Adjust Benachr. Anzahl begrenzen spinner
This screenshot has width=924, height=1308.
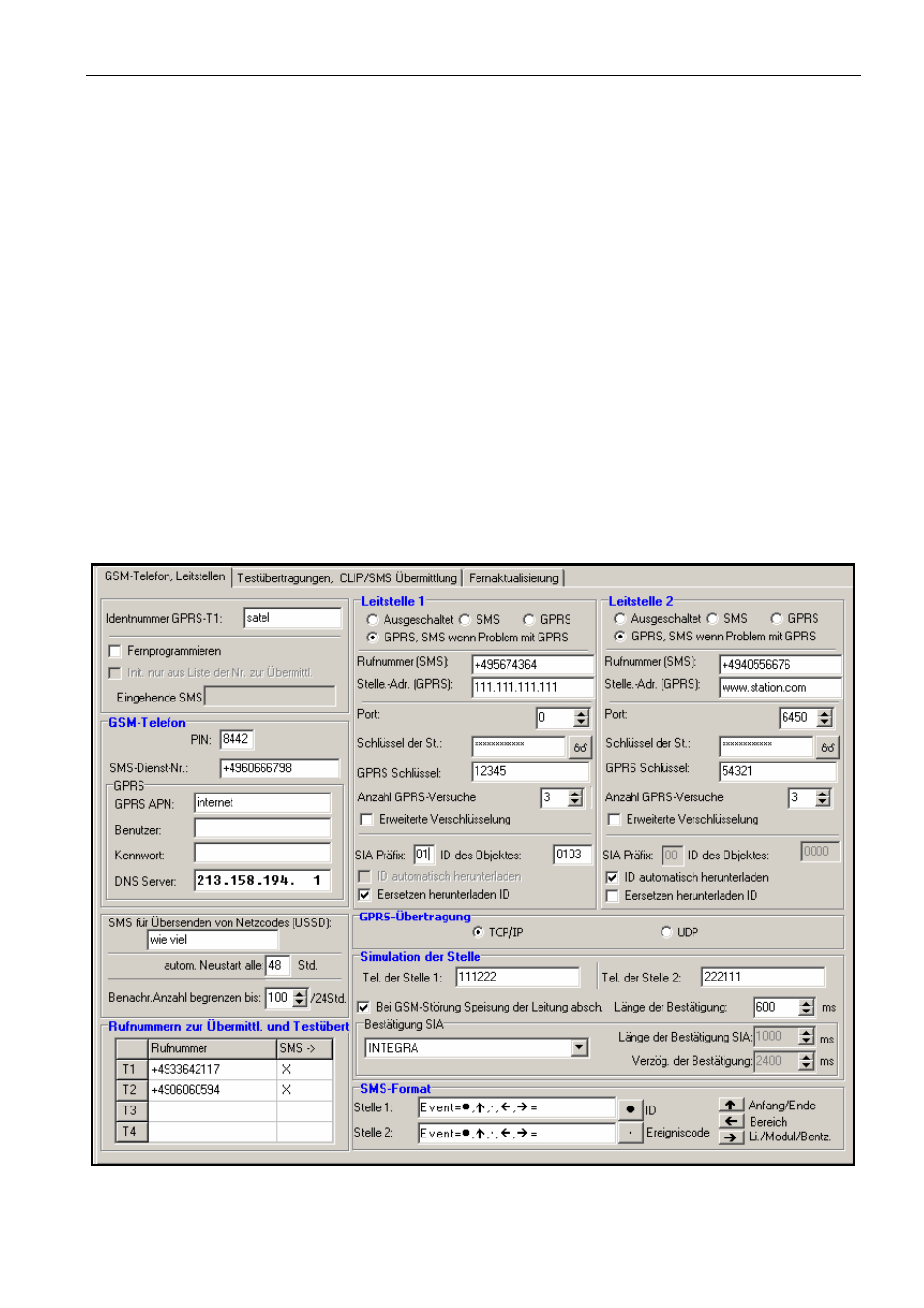(x=299, y=998)
